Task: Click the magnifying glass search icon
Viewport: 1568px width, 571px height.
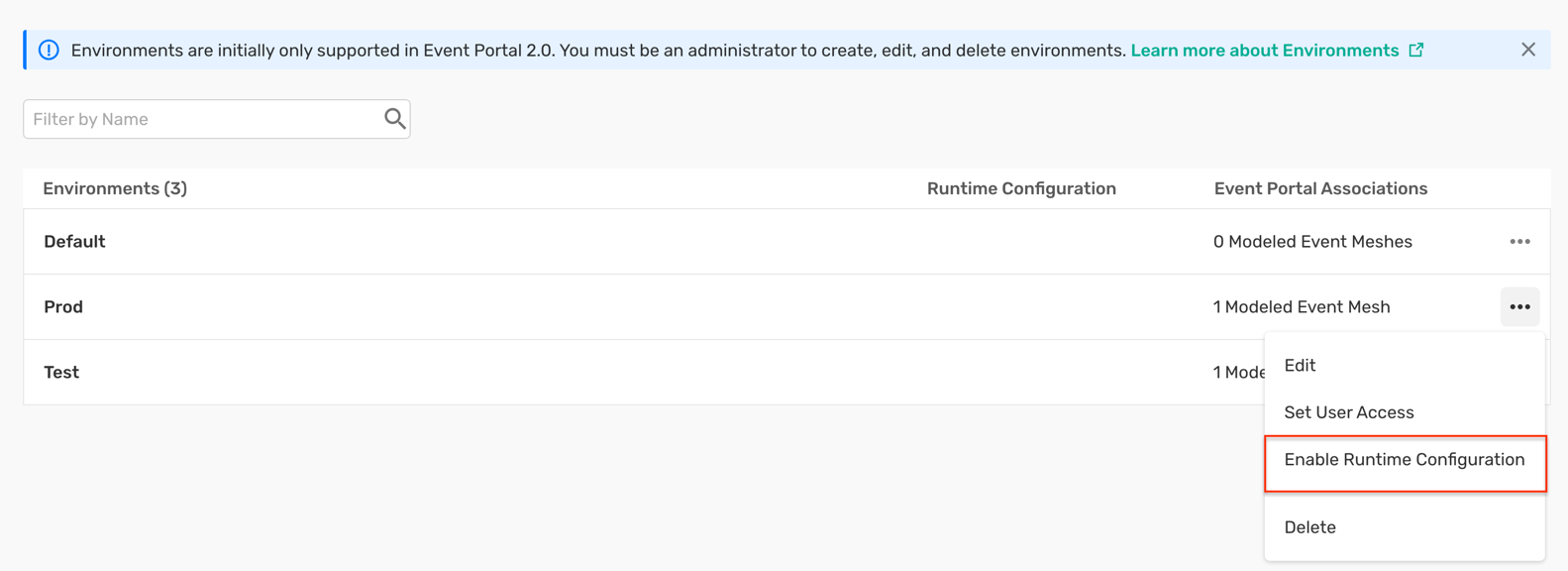Action: click(394, 119)
